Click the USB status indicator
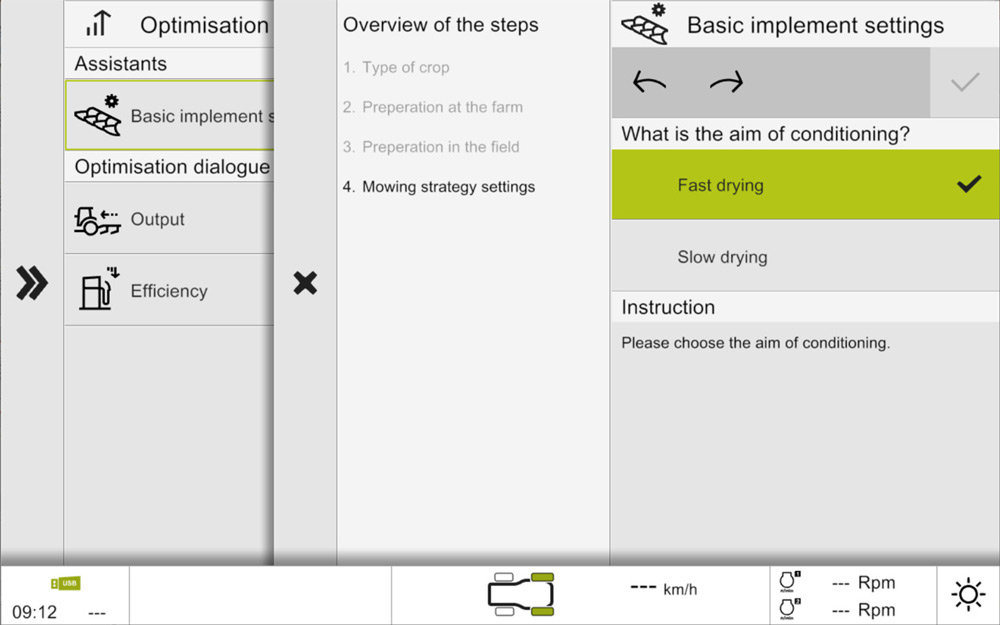 [x=65, y=584]
